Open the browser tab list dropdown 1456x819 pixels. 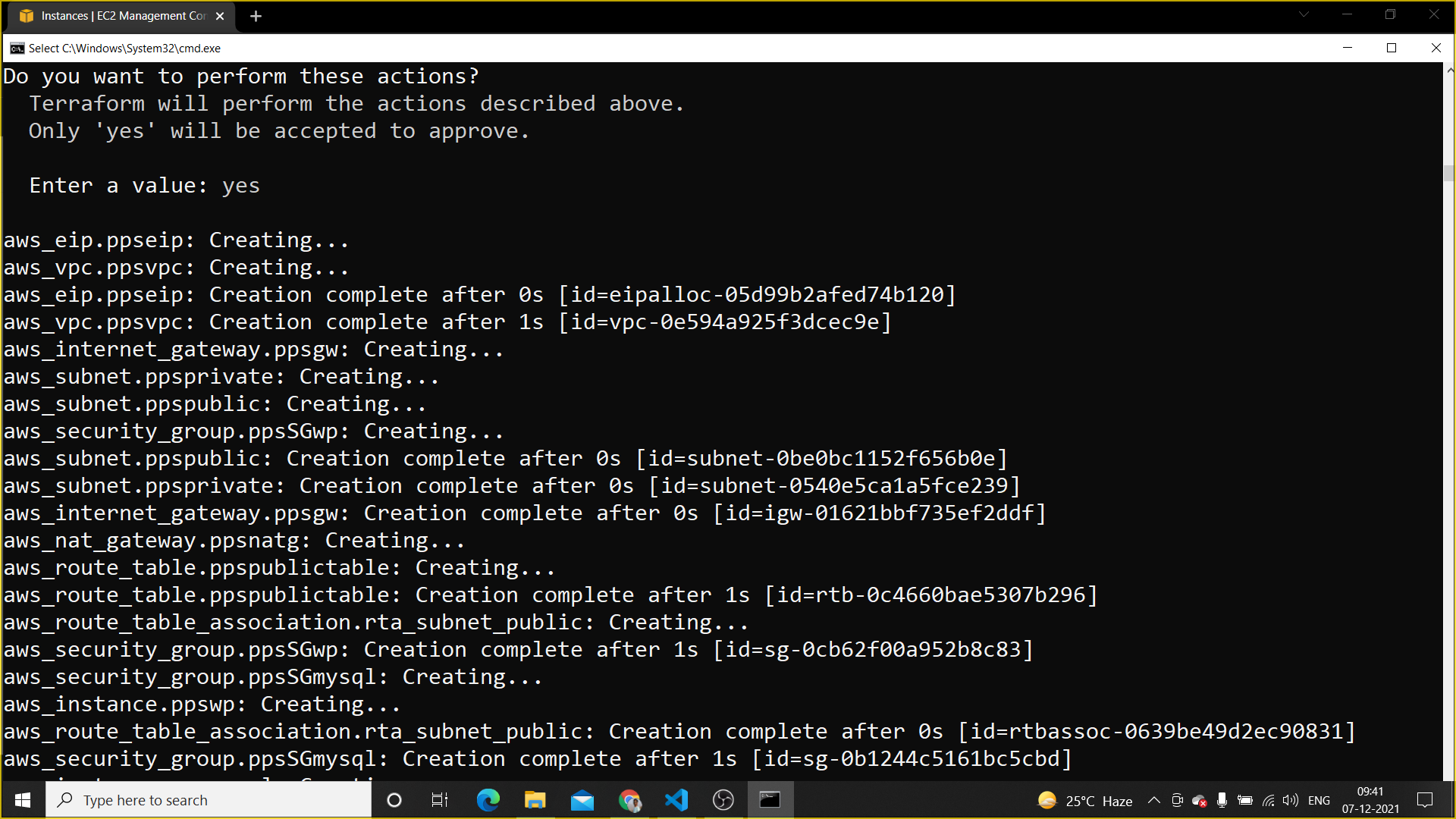[1304, 14]
